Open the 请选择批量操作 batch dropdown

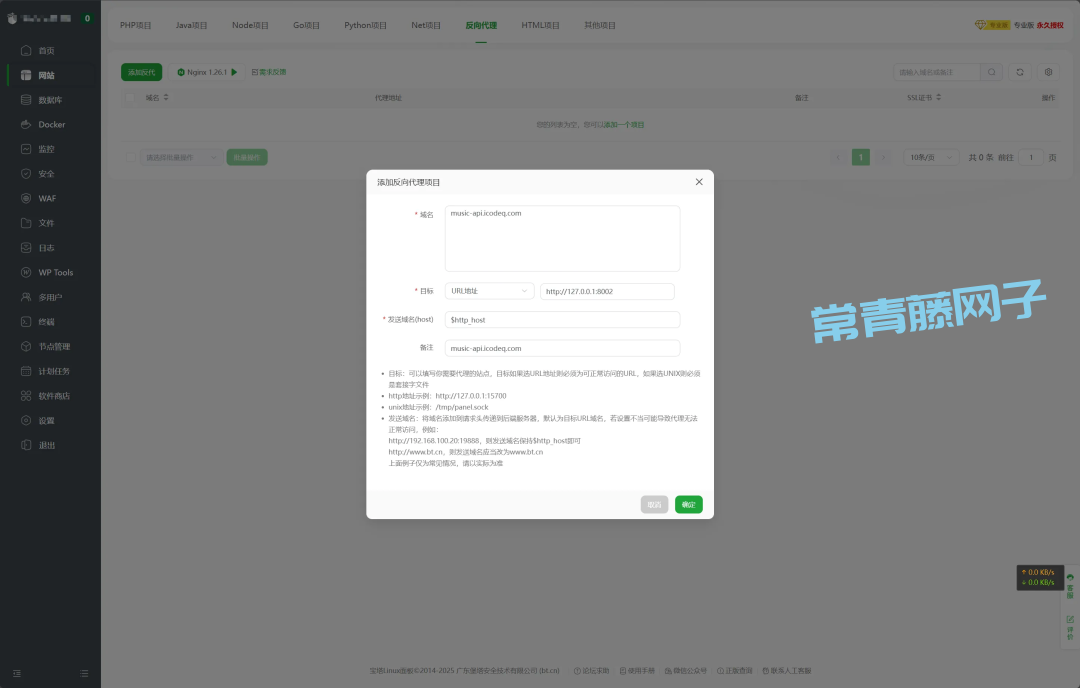[183, 157]
